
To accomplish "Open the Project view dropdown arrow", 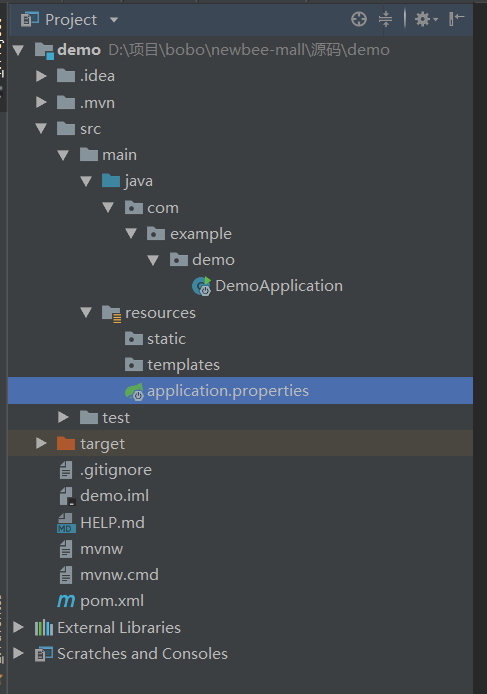I will click(x=114, y=20).
